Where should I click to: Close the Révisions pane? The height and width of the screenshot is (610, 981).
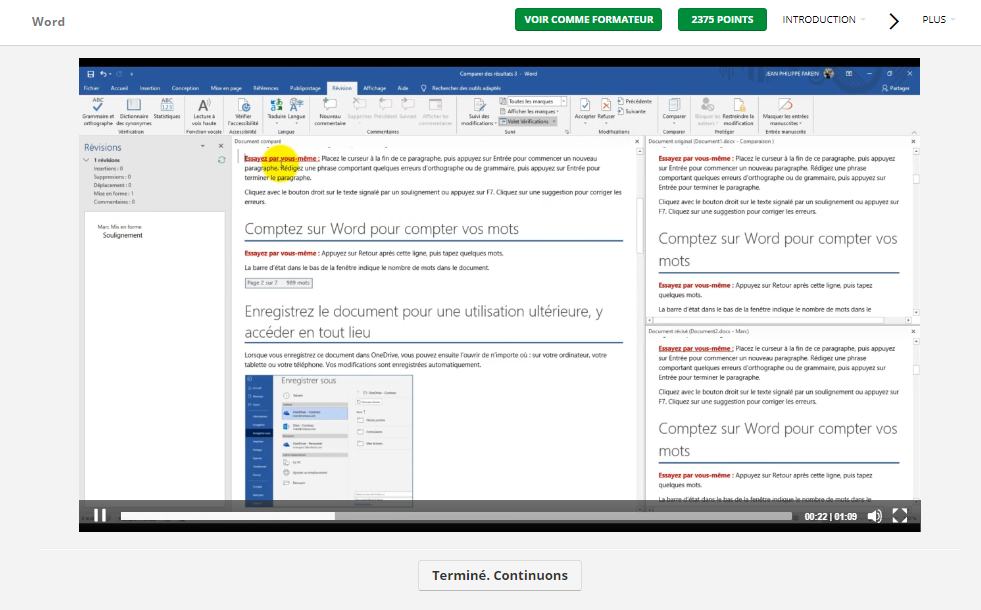221,146
